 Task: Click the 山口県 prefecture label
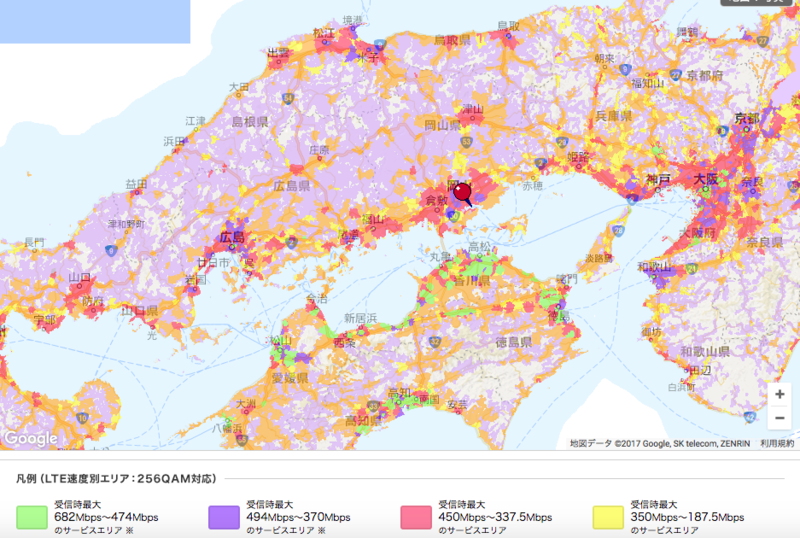[139, 311]
